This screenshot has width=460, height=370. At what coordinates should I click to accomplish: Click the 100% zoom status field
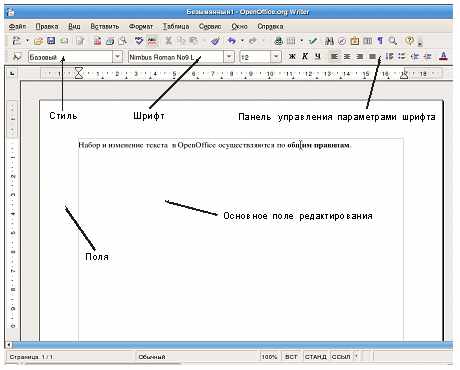tap(269, 357)
